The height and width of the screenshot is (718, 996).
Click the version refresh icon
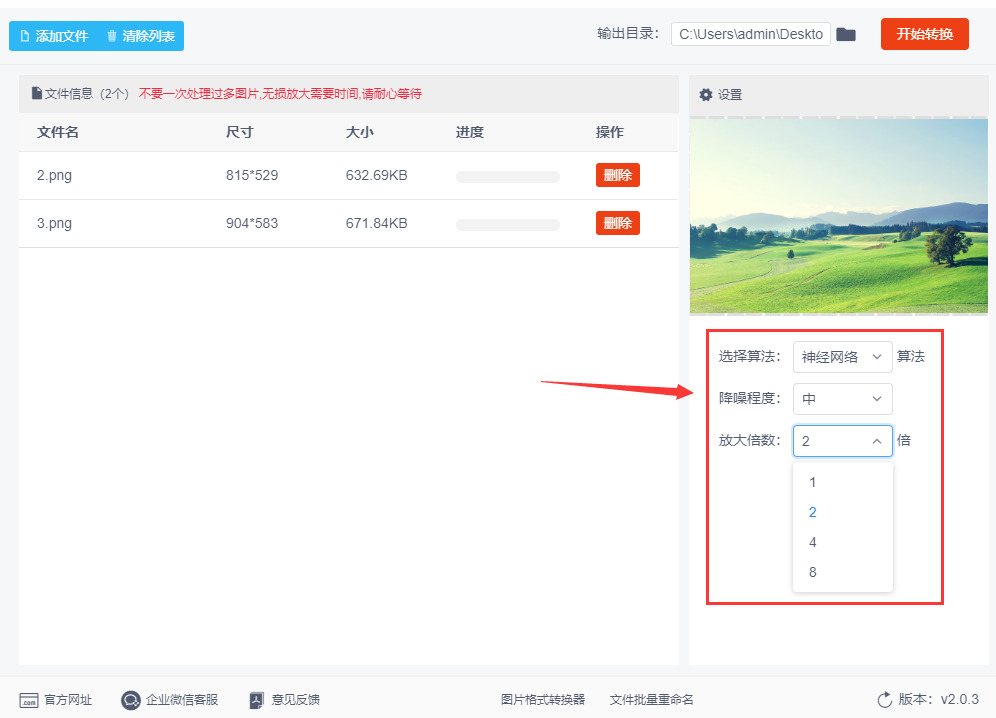tap(885, 700)
